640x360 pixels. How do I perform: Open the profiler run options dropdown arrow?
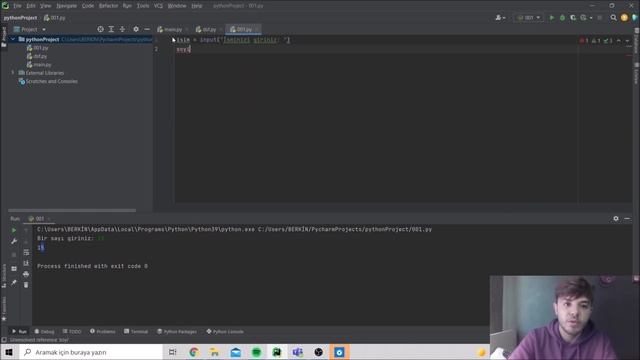591,18
